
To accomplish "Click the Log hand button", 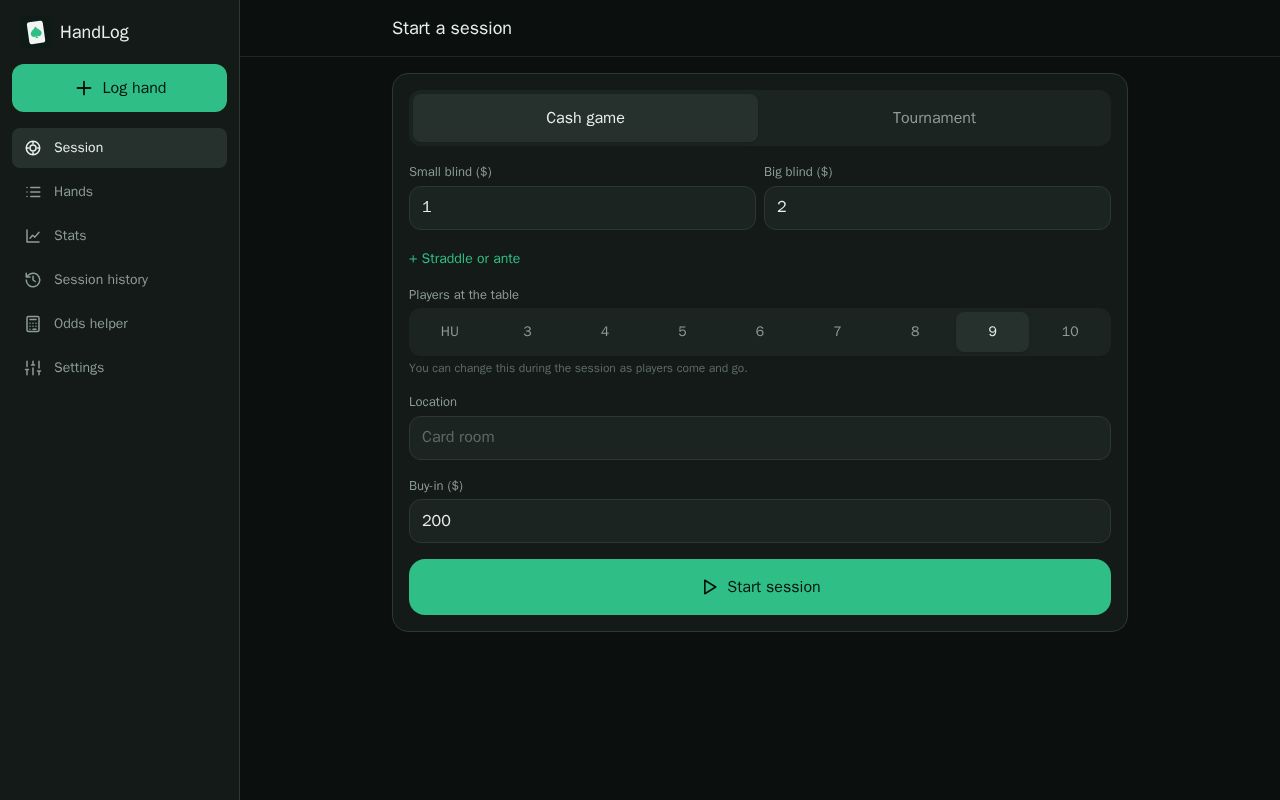I will click(x=119, y=88).
